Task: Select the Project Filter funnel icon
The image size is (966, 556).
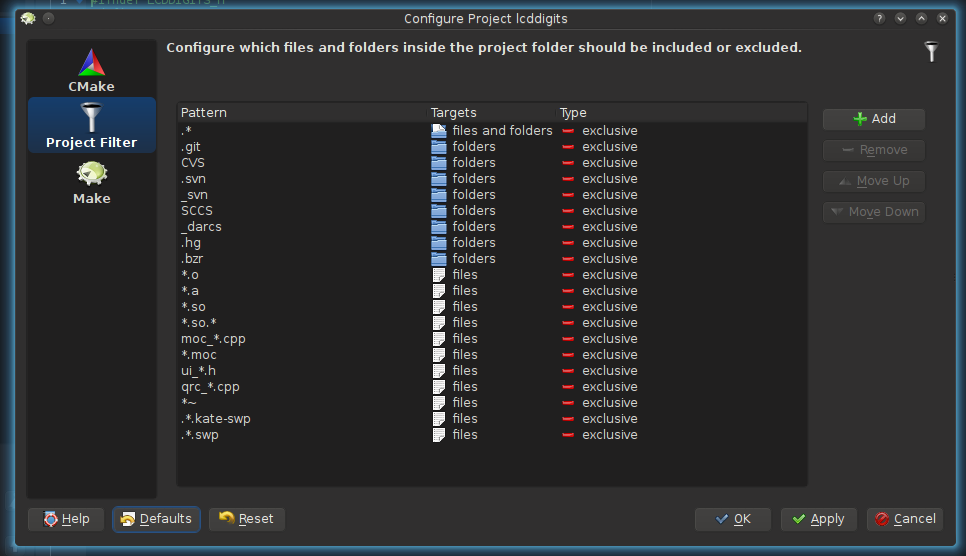Action: [x=91, y=115]
